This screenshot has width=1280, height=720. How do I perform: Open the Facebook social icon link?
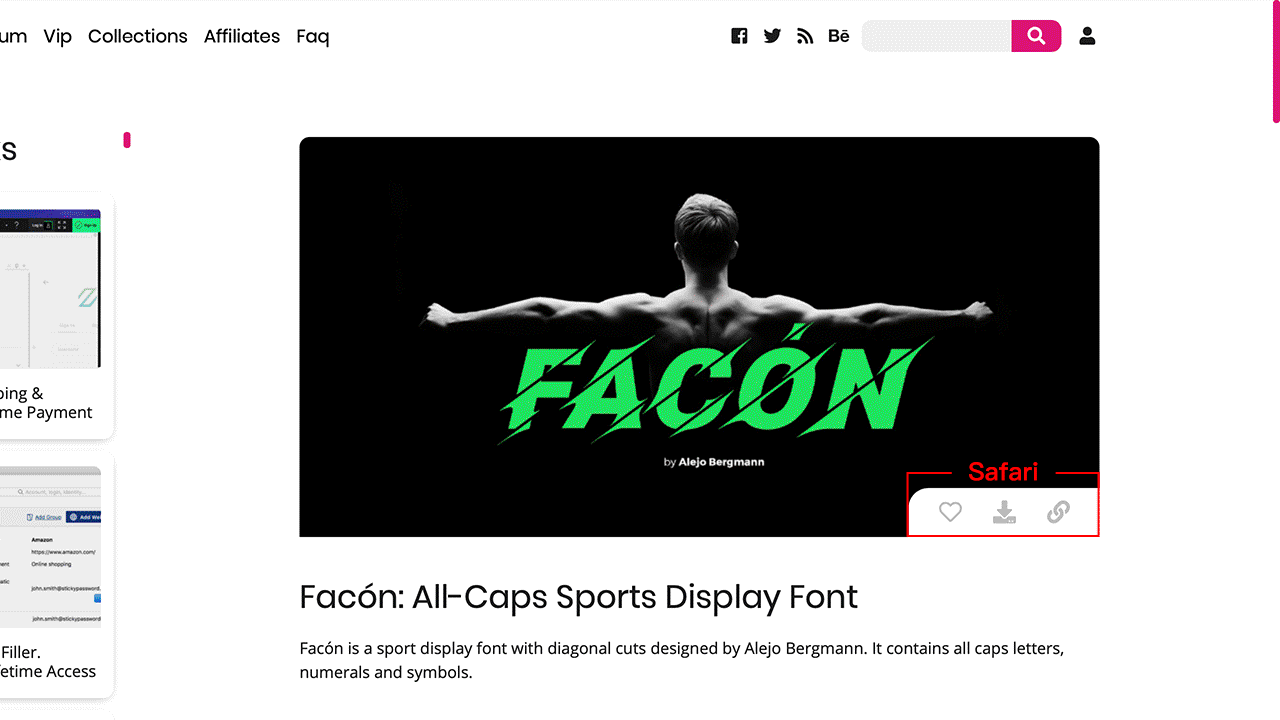point(739,36)
